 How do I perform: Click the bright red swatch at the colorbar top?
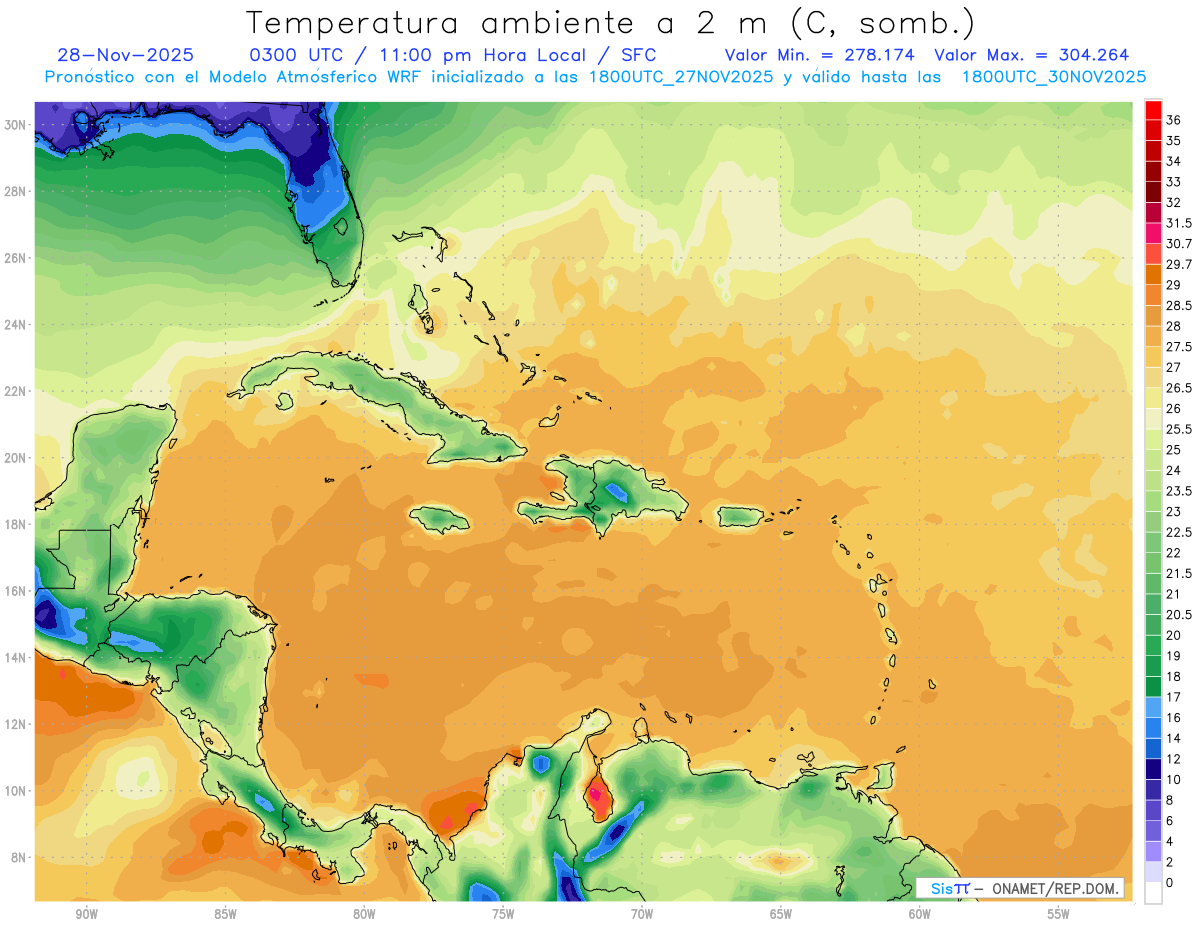coord(1153,109)
